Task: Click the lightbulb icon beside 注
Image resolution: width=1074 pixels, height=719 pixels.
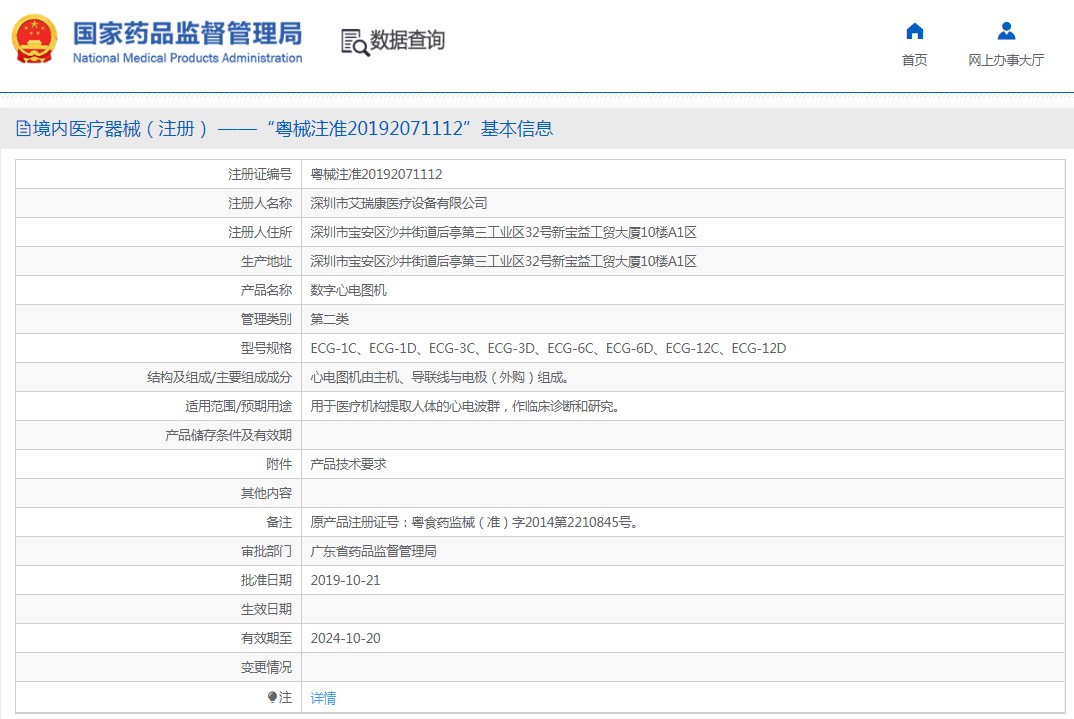Action: click(x=272, y=697)
